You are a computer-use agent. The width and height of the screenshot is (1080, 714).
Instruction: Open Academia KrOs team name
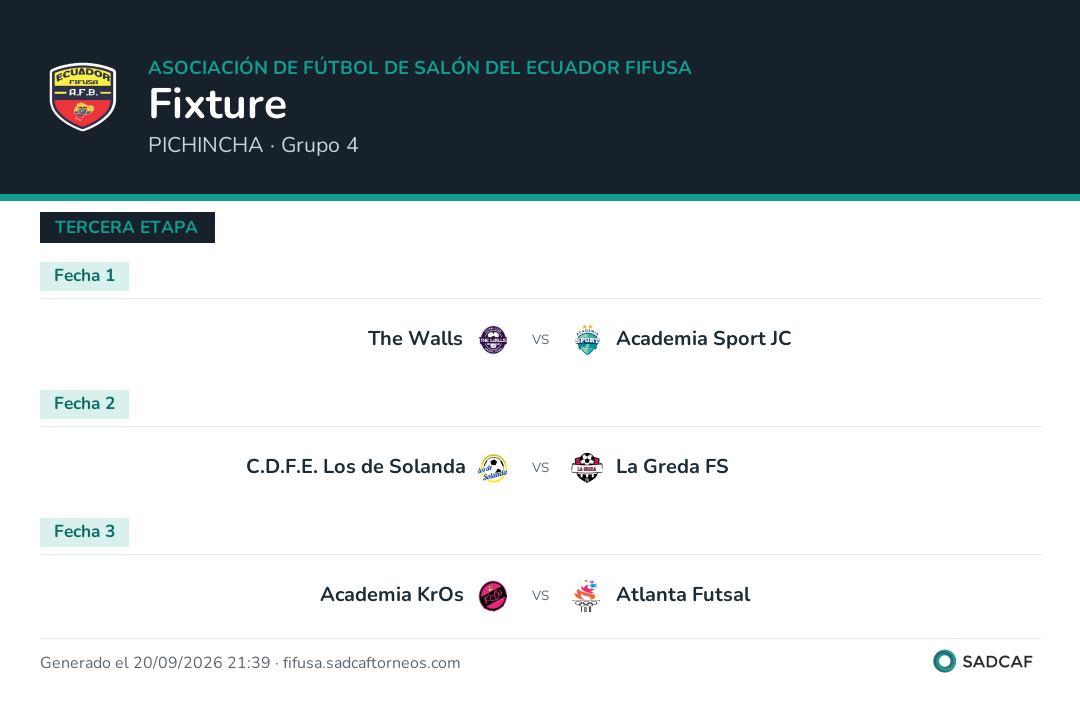(x=391, y=595)
